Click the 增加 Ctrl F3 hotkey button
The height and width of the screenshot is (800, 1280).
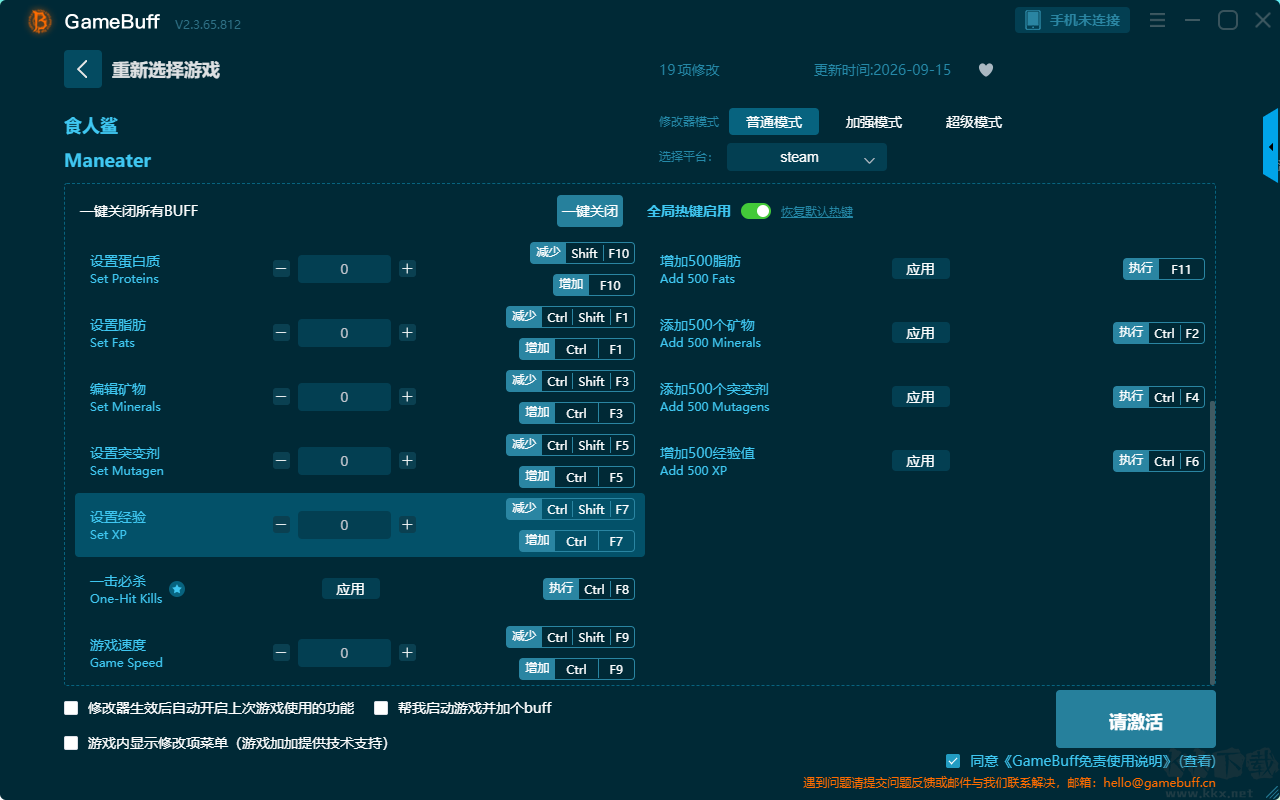577,413
